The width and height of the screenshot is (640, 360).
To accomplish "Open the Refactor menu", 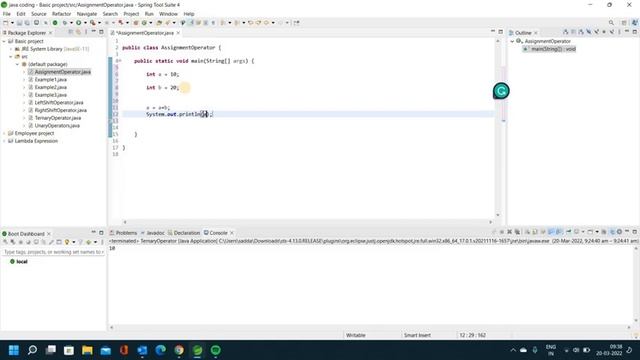I will 62,14.
